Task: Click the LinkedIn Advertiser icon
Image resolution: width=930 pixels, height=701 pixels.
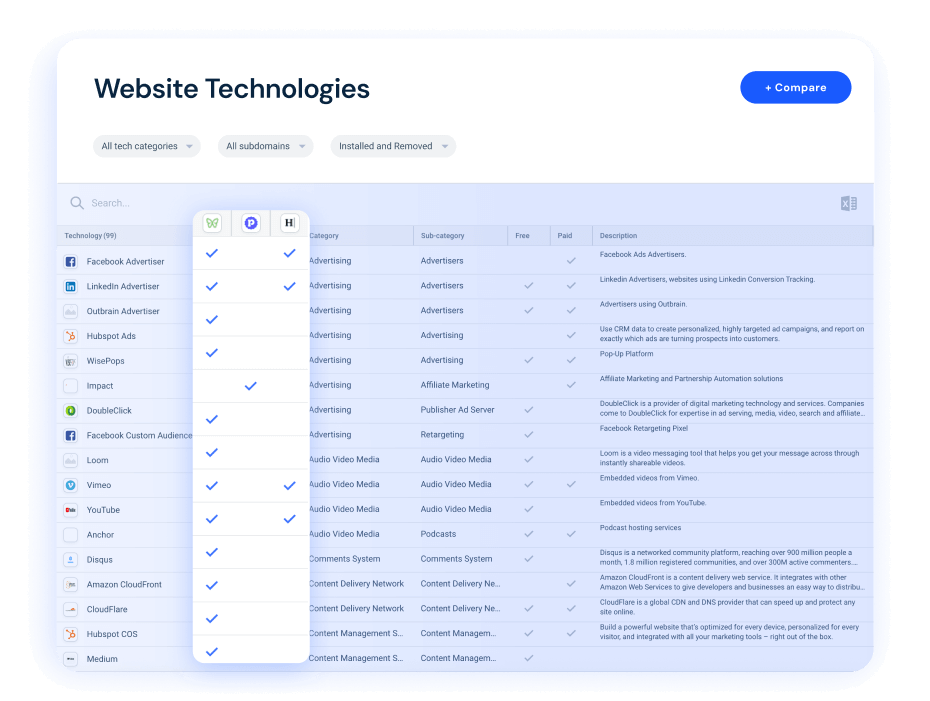Action: pos(71,286)
